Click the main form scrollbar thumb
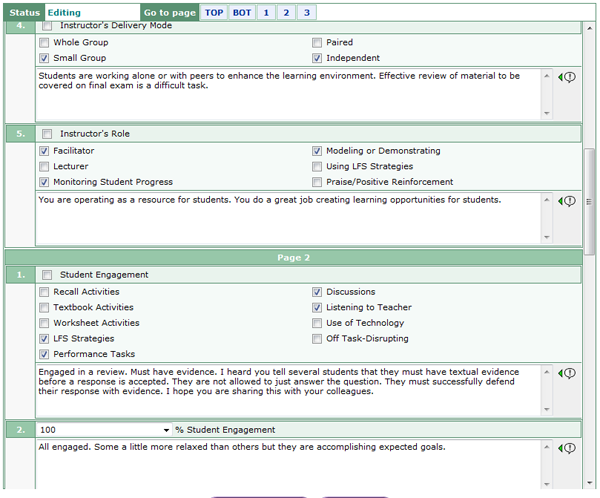This screenshot has height=498, width=600. tap(589, 201)
